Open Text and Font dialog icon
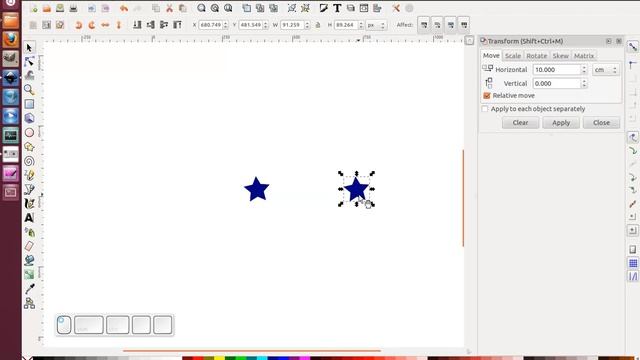 337,8
